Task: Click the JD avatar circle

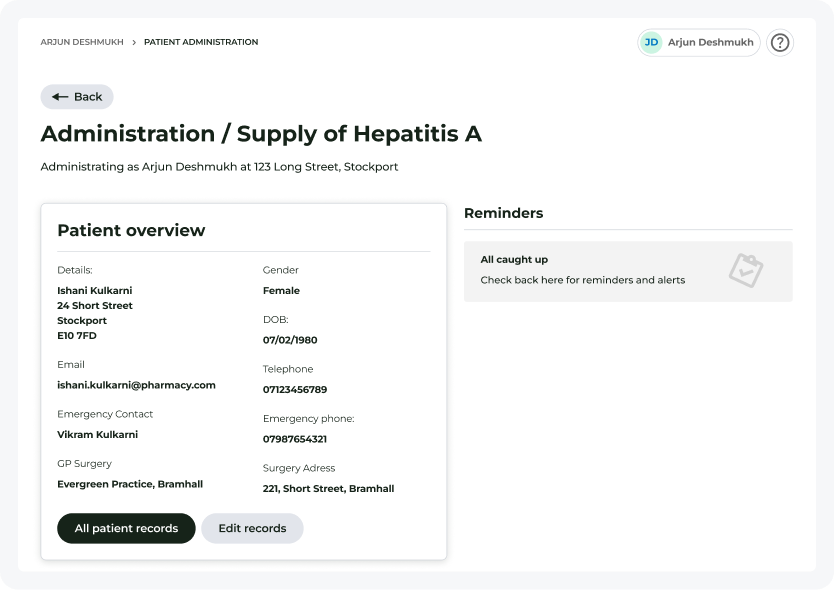Action: tap(651, 42)
